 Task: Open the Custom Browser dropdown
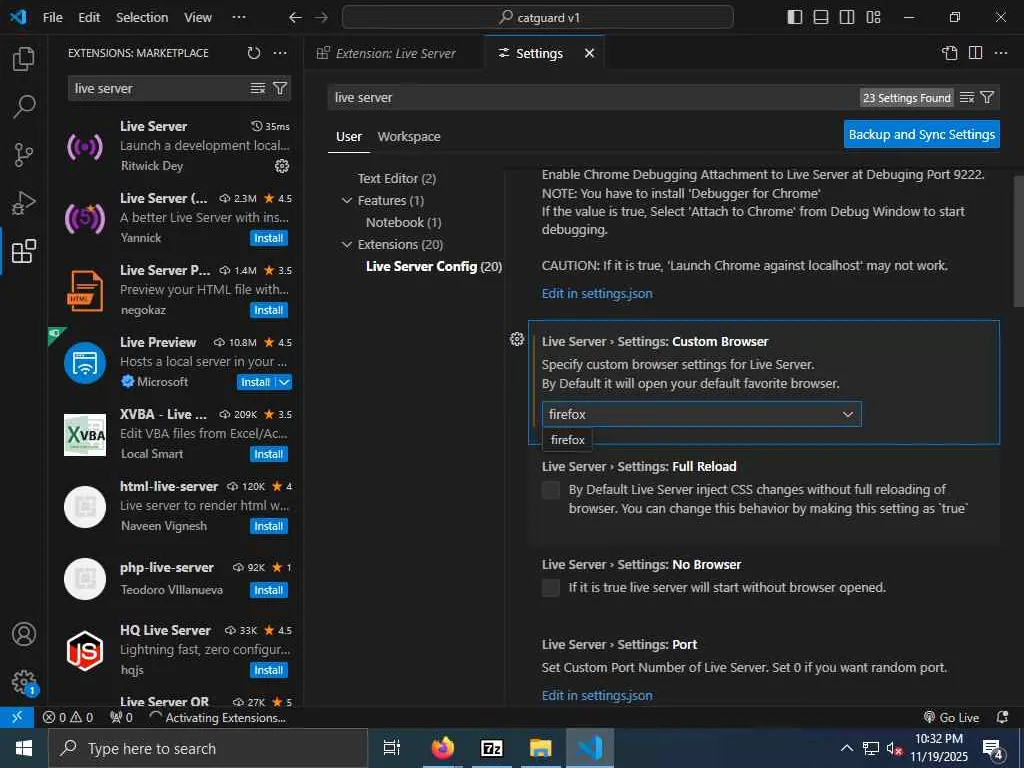coord(701,414)
